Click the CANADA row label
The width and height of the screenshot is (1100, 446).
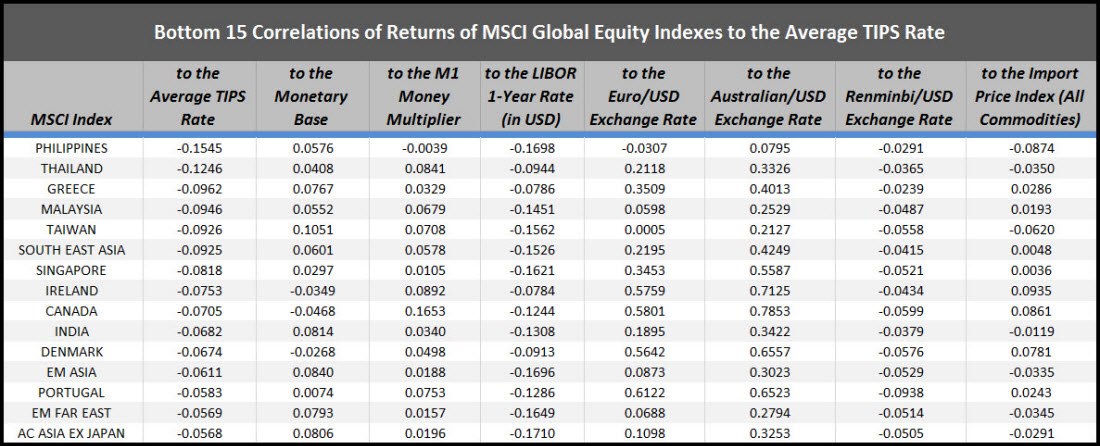pyautogui.click(x=72, y=311)
